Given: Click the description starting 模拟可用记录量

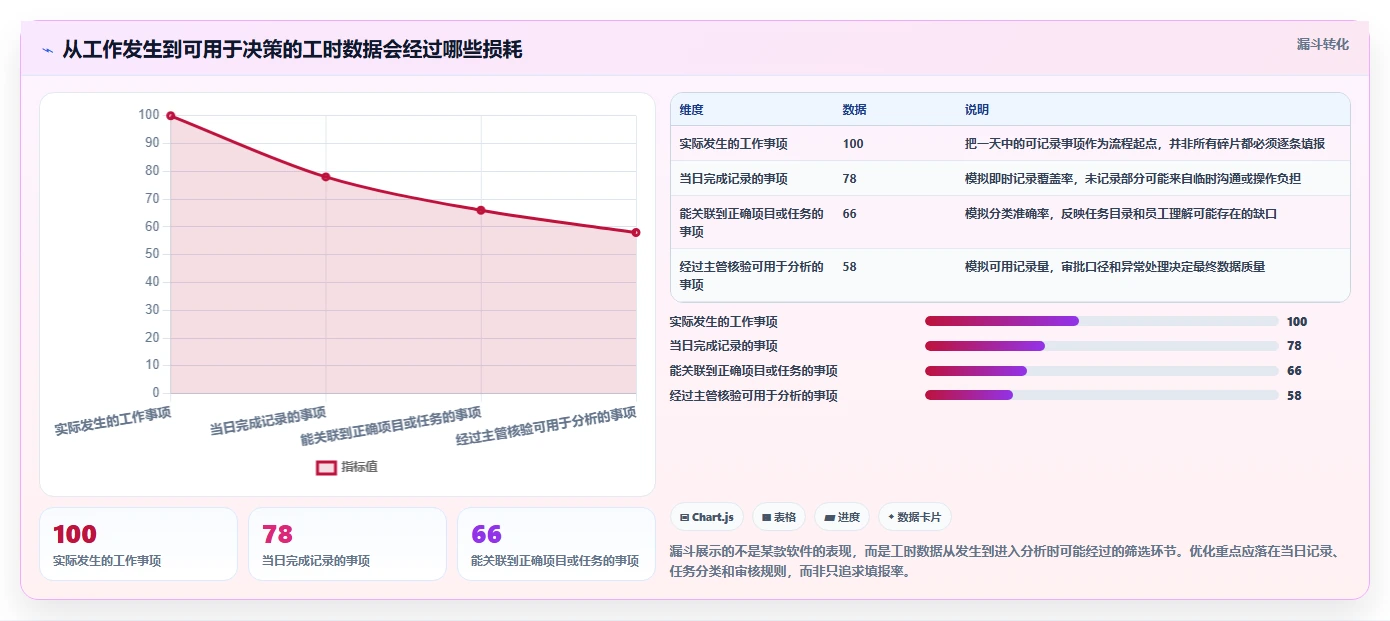Looking at the screenshot, I should pos(1115,267).
